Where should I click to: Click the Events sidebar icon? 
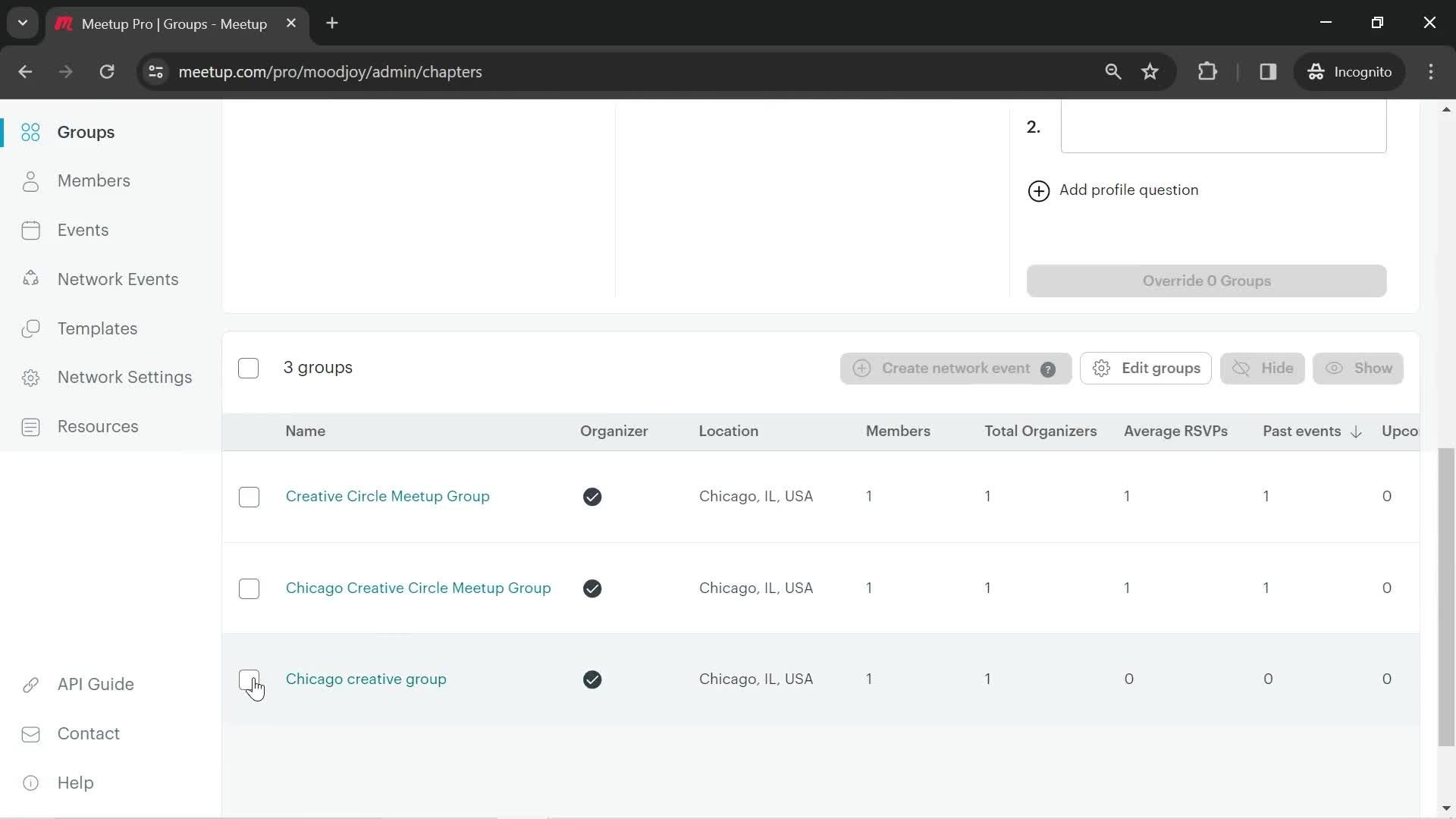tap(30, 230)
